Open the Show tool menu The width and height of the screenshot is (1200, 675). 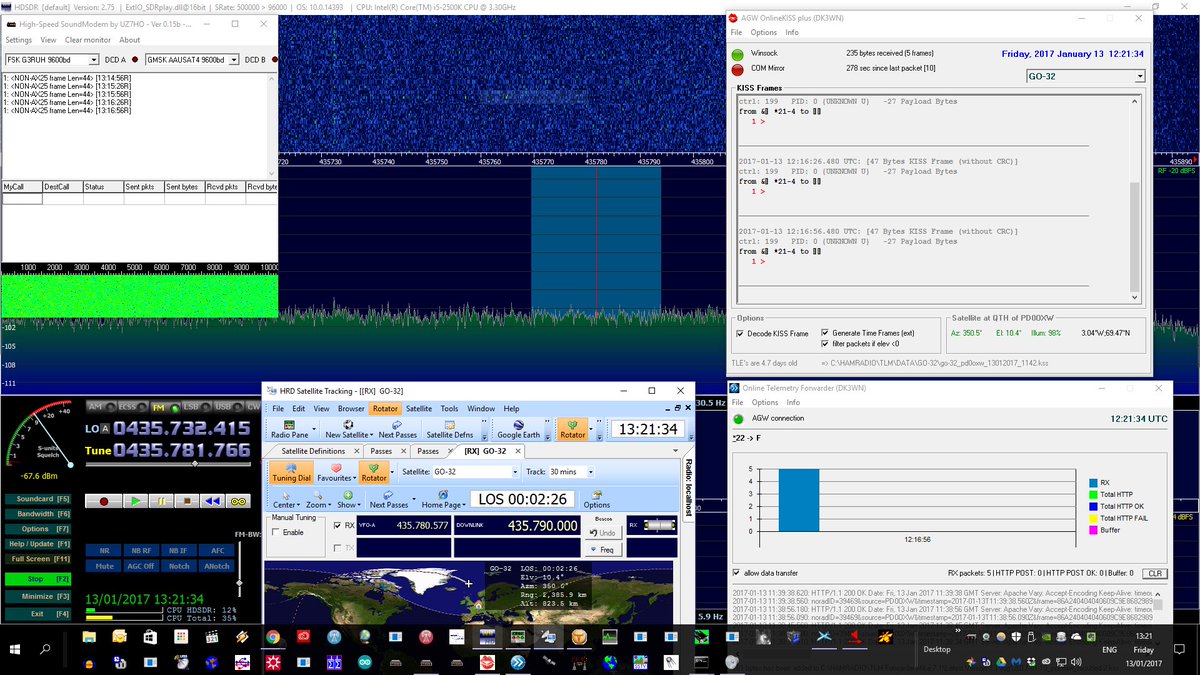click(347, 499)
